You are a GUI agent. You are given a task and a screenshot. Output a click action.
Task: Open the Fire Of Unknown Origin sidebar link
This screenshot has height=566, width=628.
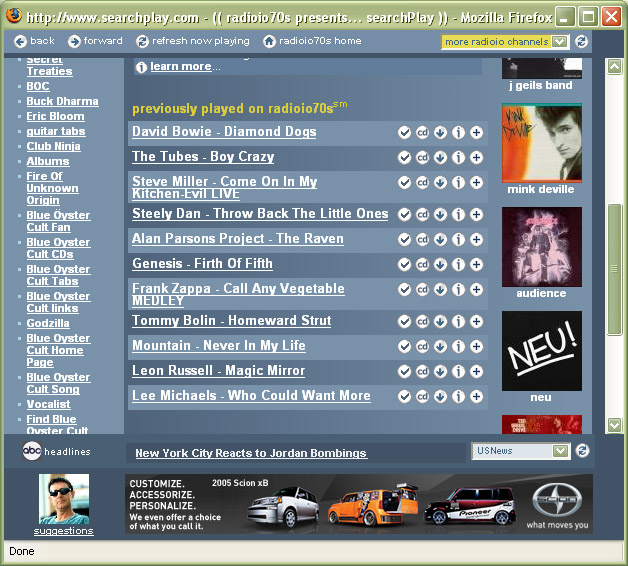pos(52,188)
